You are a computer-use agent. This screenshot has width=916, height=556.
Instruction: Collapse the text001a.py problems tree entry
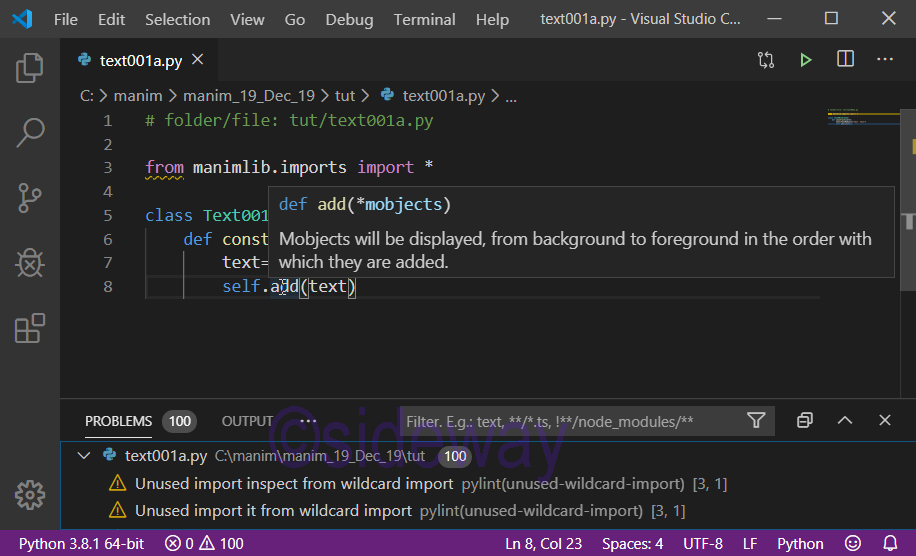[85, 456]
